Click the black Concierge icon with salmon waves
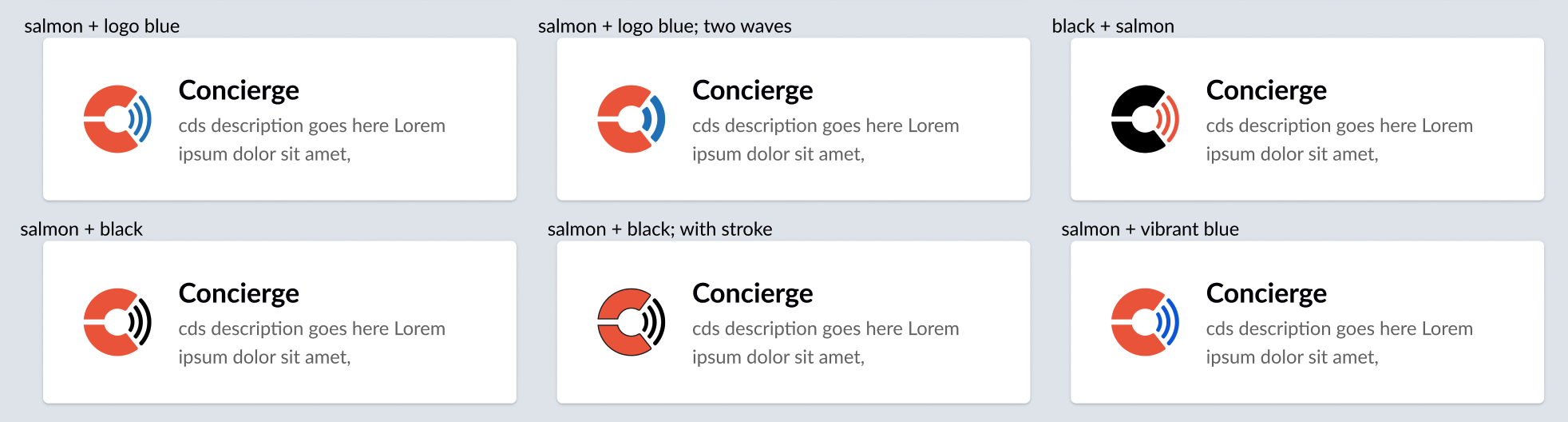 1145,119
